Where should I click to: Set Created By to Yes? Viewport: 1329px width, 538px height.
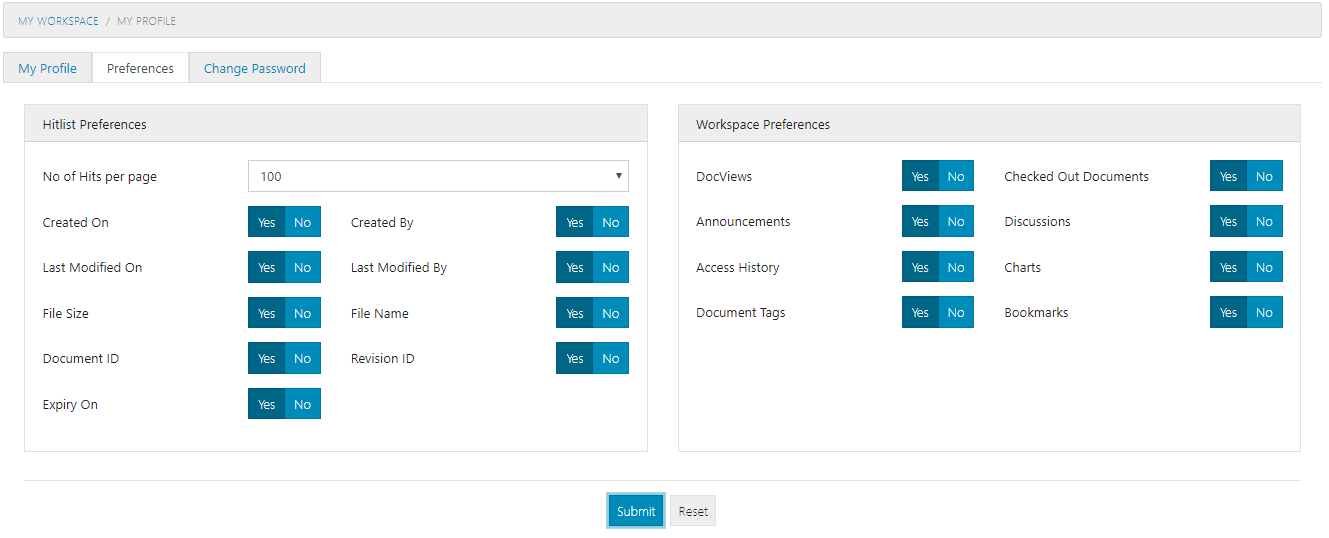click(574, 222)
